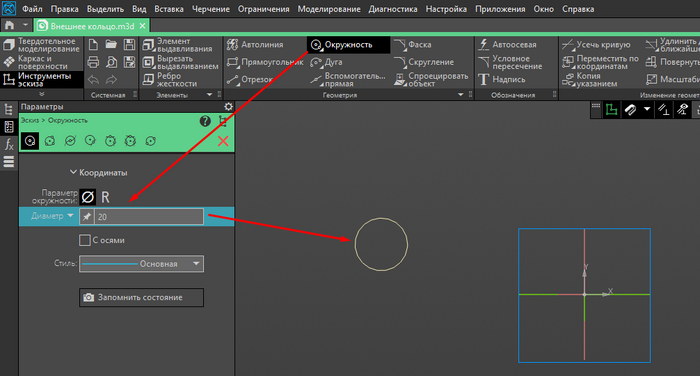The image size is (700, 376).
Task: Add an Автоосевая axis line
Action: pyautogui.click(x=508, y=45)
